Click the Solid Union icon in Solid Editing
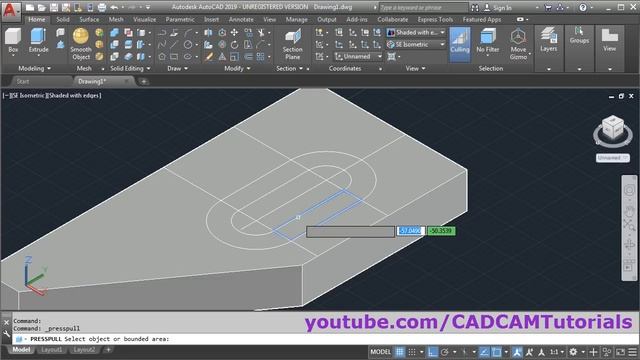The image size is (640, 360). click(x=114, y=33)
